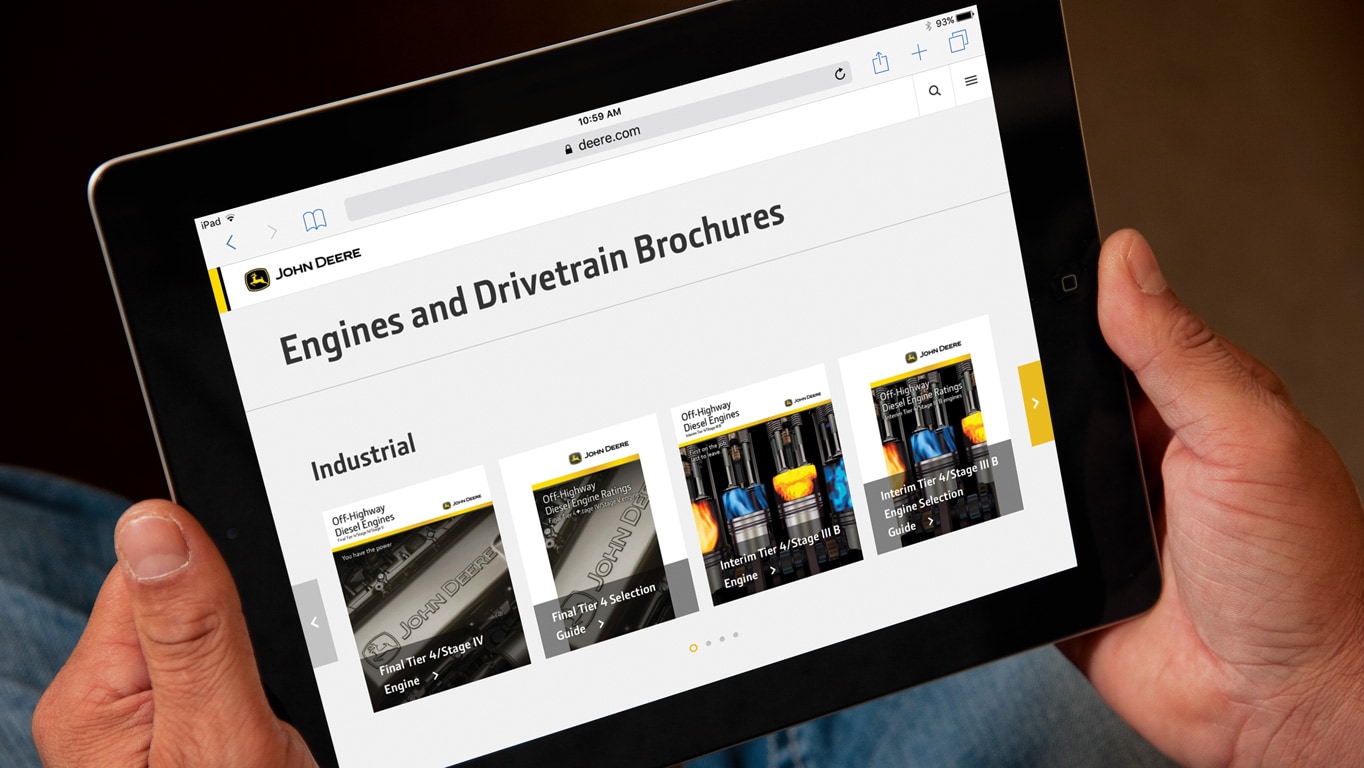The image size is (1364, 768).
Task: Go back with gray left carousel arrow
Action: coord(315,622)
